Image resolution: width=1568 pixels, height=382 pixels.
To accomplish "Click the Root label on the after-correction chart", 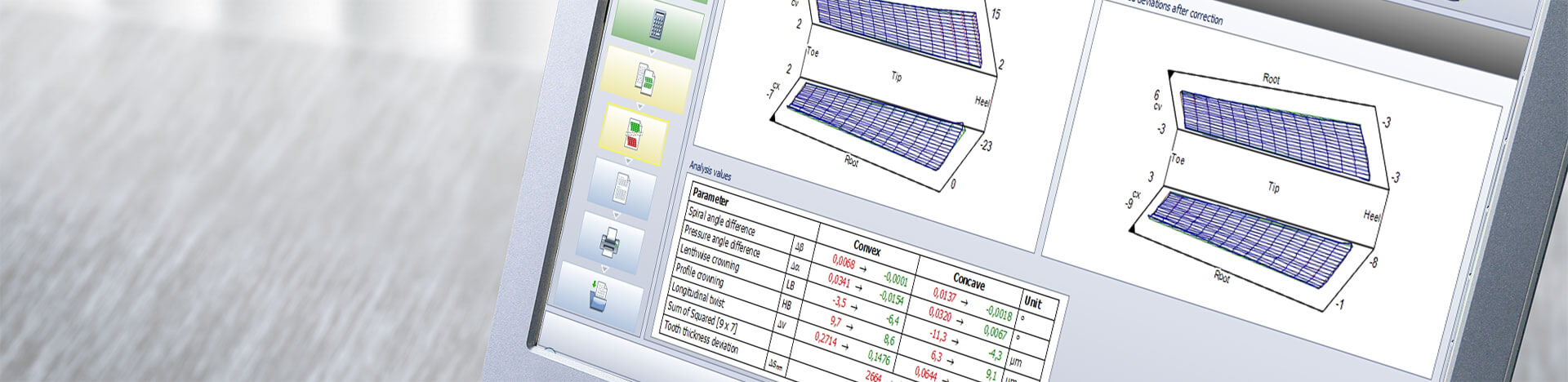I will [1271, 79].
